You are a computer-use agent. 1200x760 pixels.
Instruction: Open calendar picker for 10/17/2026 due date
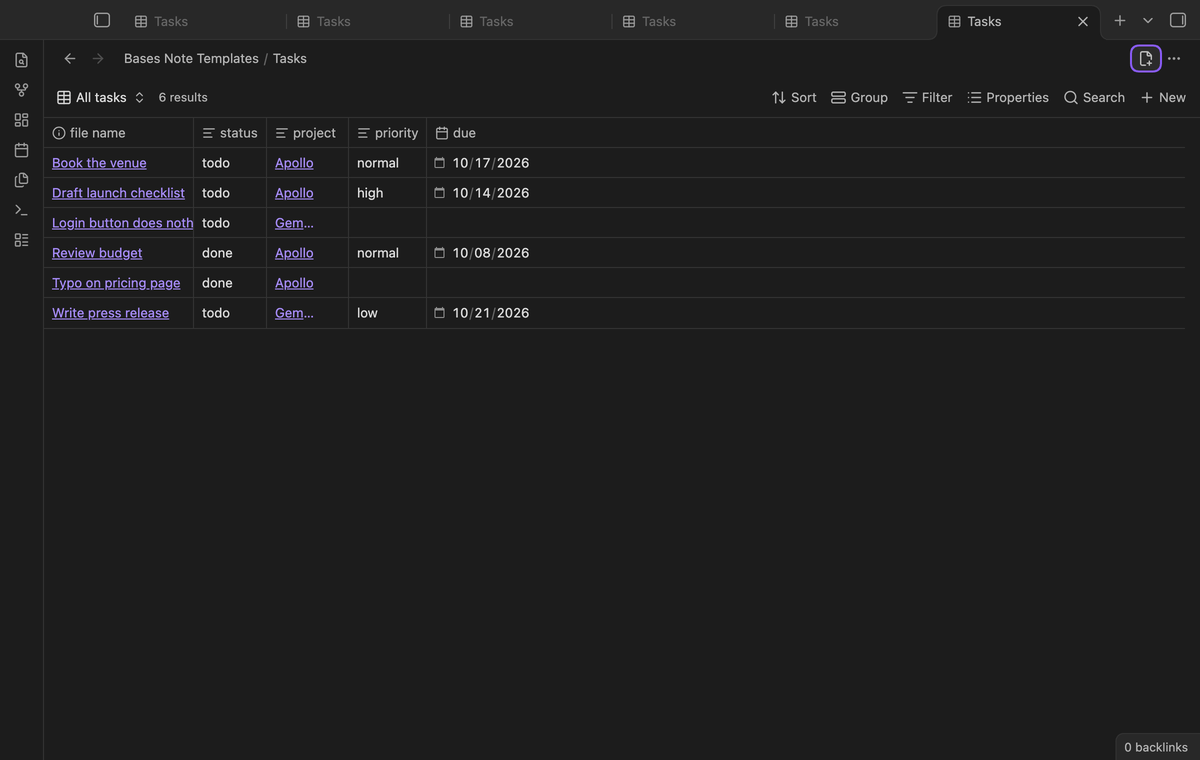point(439,162)
